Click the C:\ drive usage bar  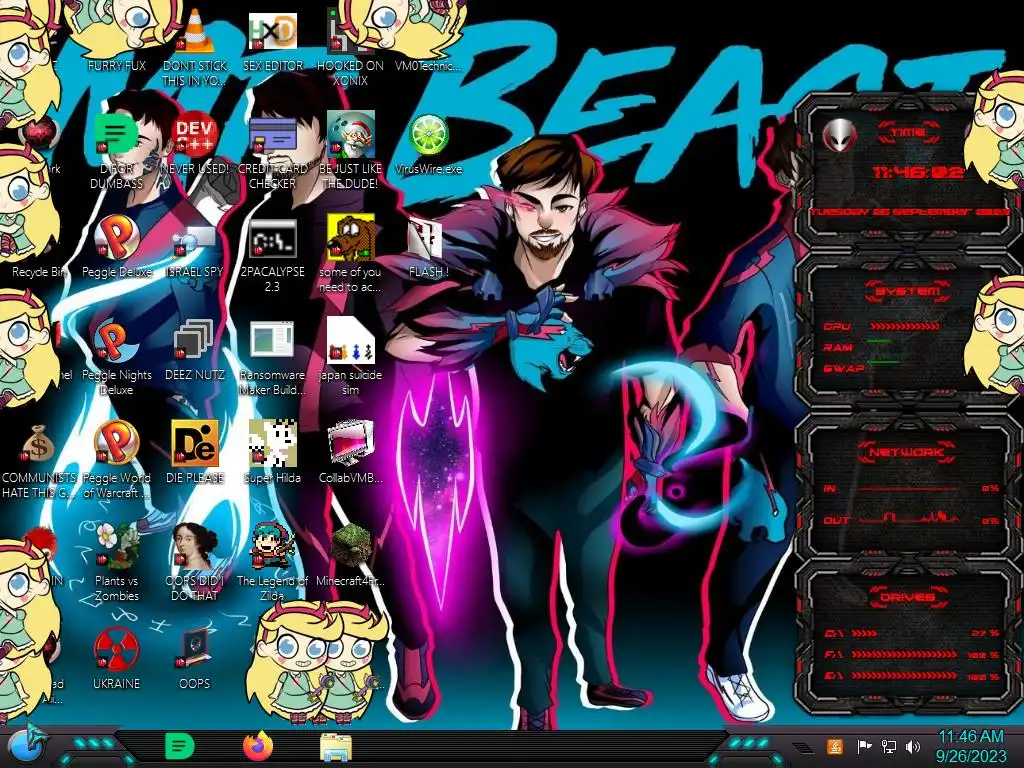(864, 633)
